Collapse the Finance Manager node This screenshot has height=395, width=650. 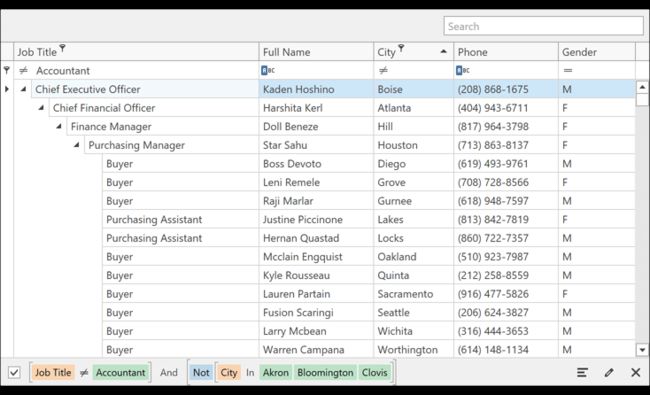tap(59, 126)
